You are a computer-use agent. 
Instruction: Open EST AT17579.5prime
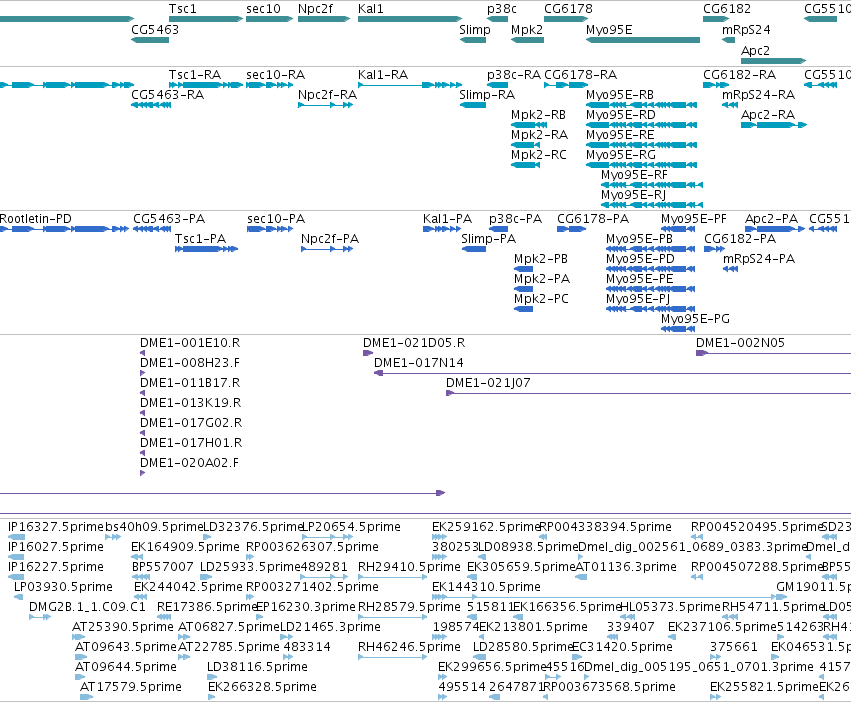tap(131, 687)
